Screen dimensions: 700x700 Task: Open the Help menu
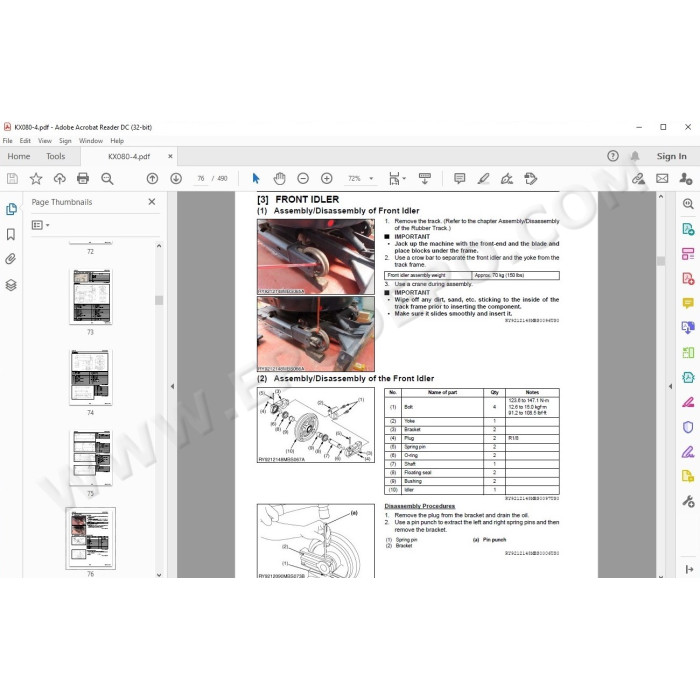tap(117, 141)
